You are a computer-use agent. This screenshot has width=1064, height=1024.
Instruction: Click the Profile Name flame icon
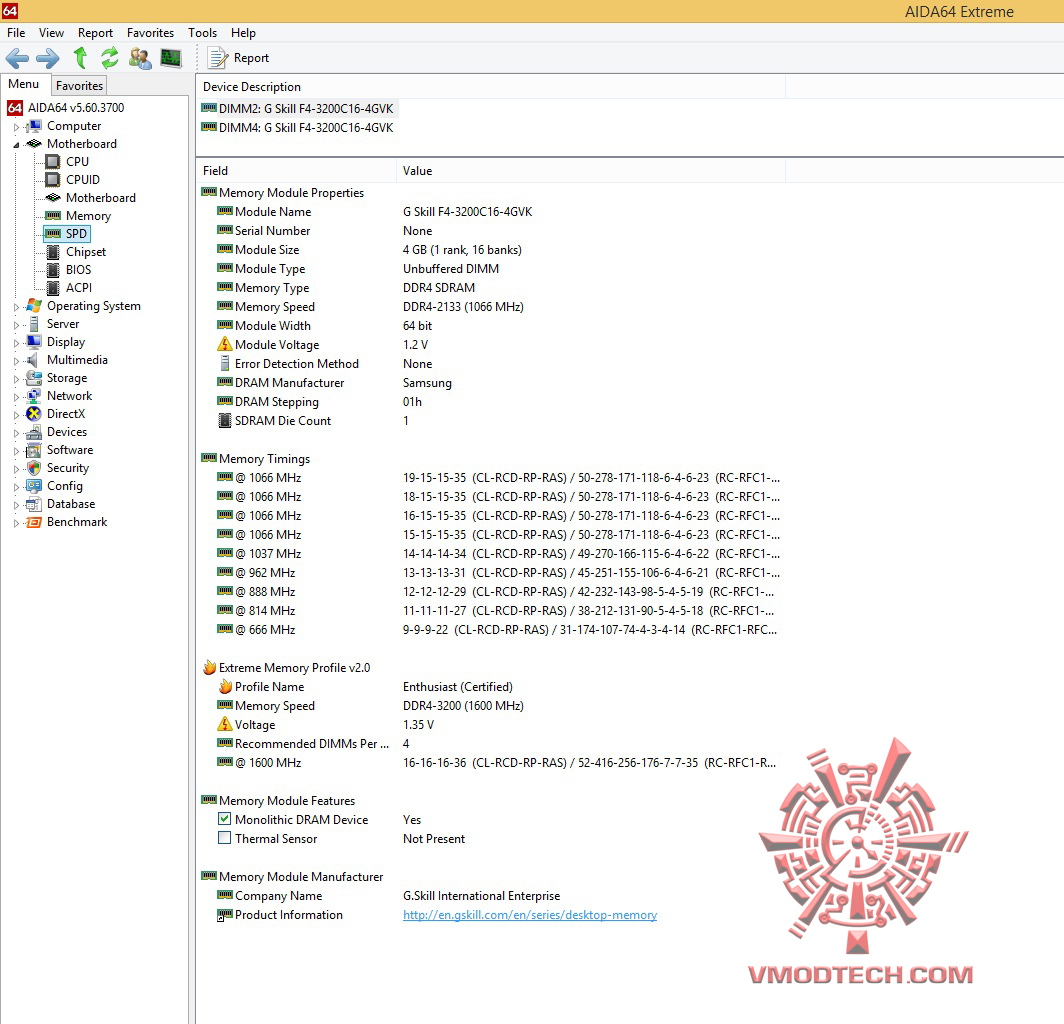click(x=225, y=686)
